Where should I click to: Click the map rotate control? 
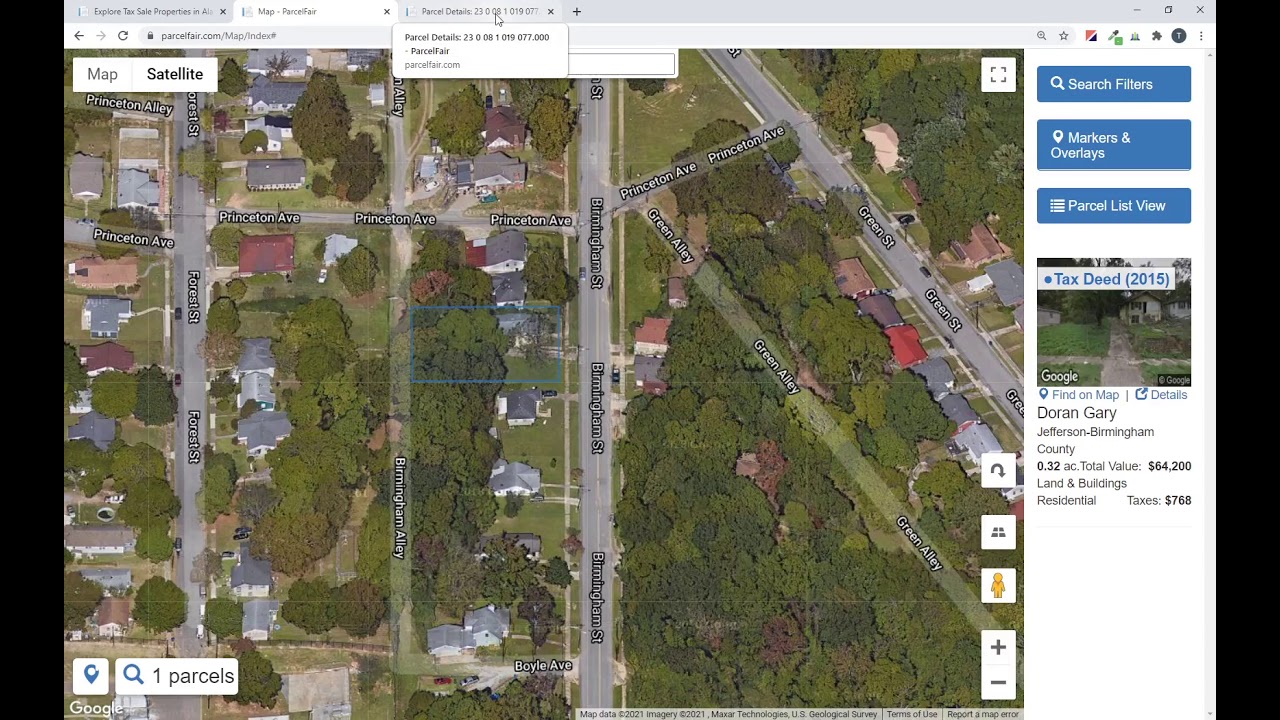[x=998, y=470]
